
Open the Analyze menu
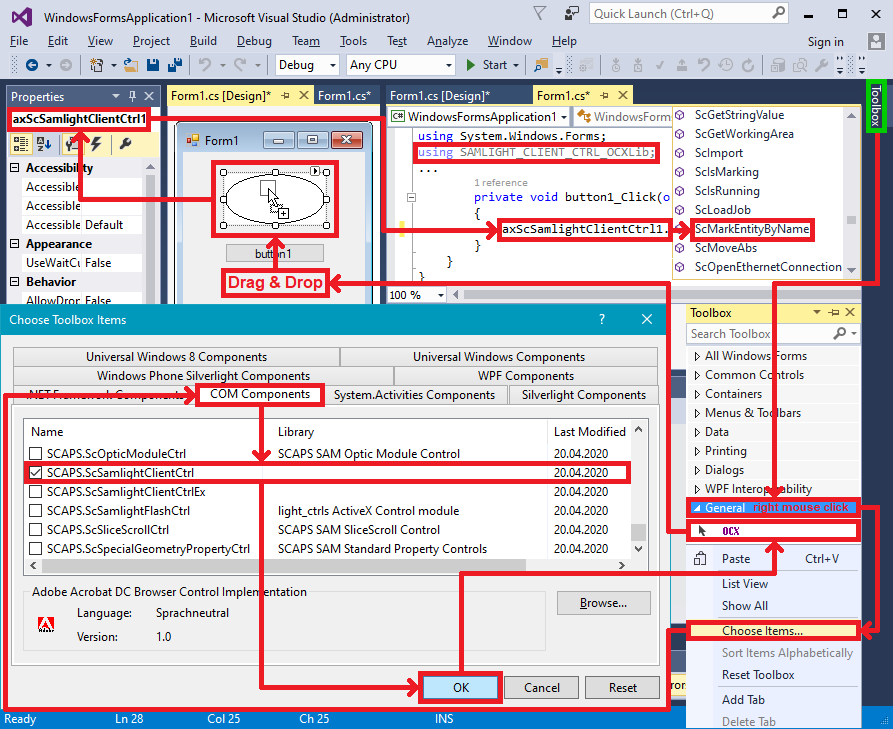point(448,41)
